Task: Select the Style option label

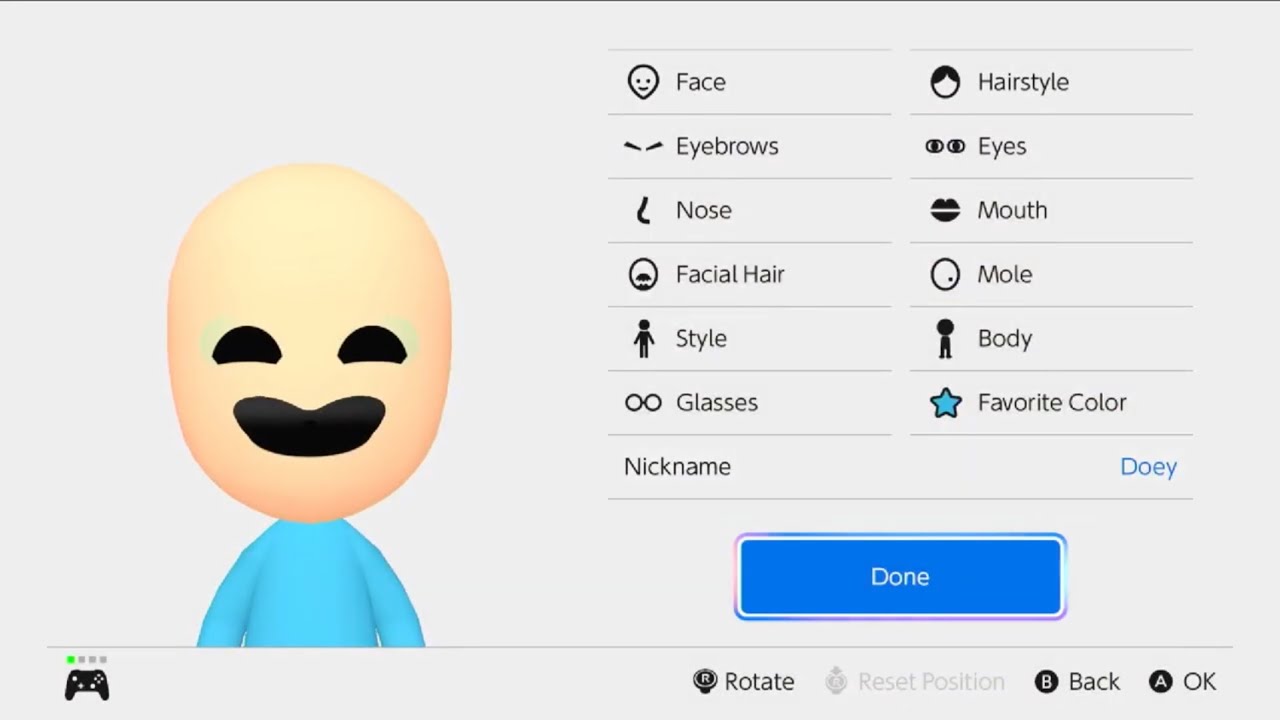Action: (x=701, y=338)
